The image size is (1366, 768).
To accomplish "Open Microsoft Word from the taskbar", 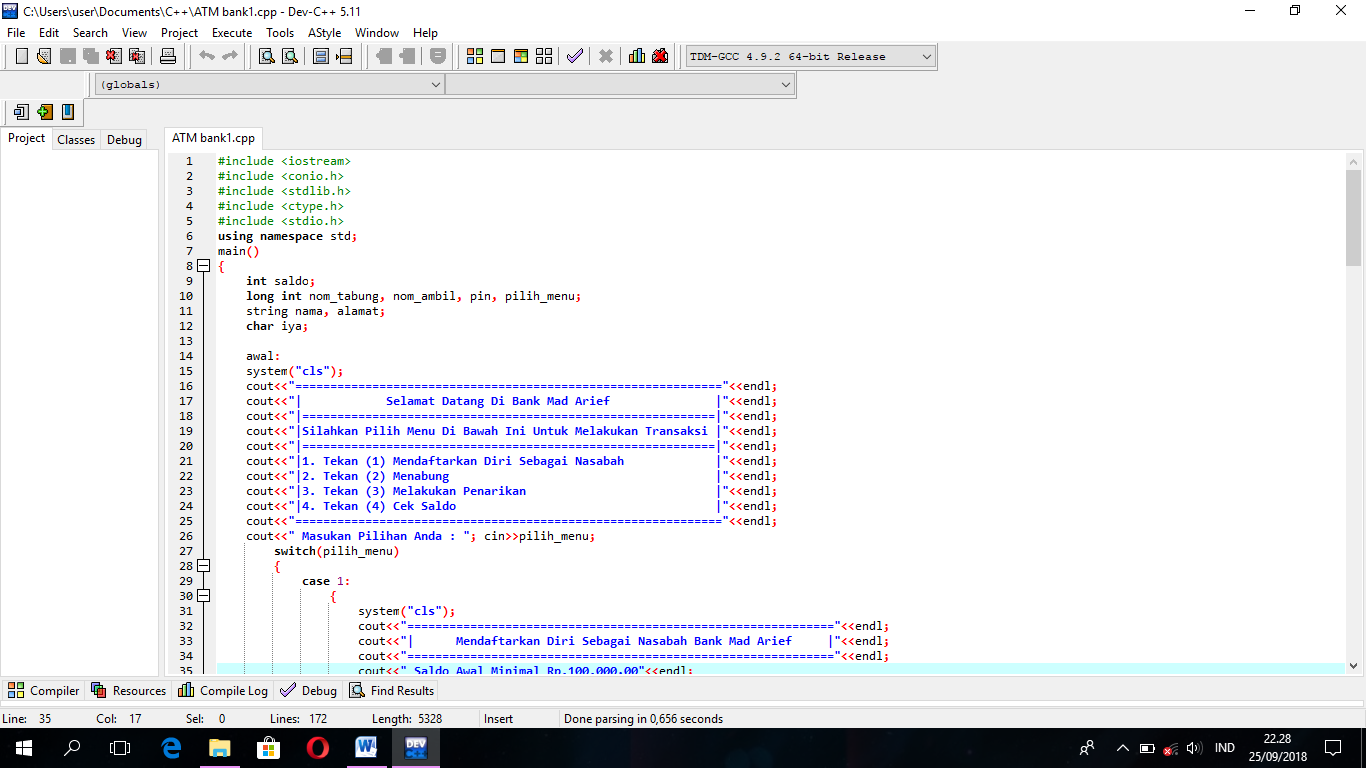I will pyautogui.click(x=366, y=747).
